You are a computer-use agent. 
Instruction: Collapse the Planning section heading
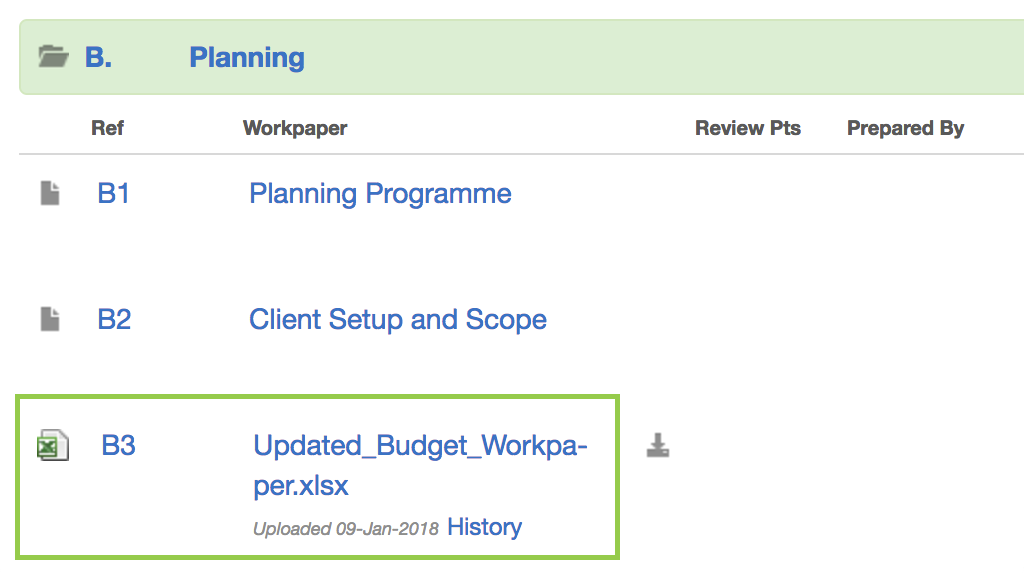[247, 57]
